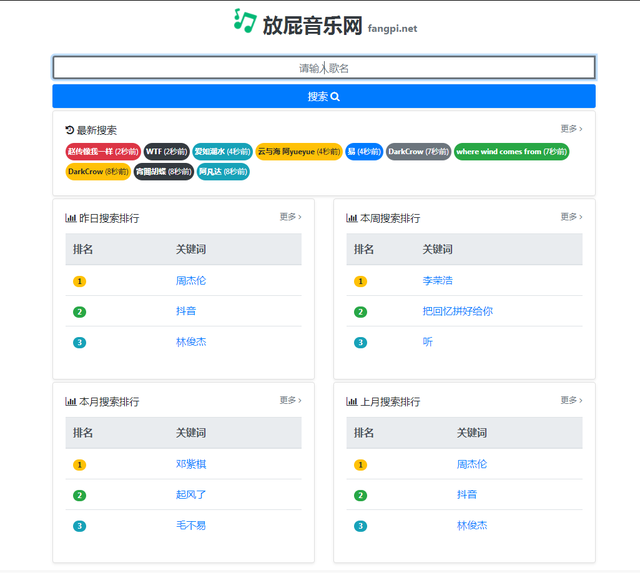Click the green music note site logo
This screenshot has width=640, height=573.
[x=245, y=21]
